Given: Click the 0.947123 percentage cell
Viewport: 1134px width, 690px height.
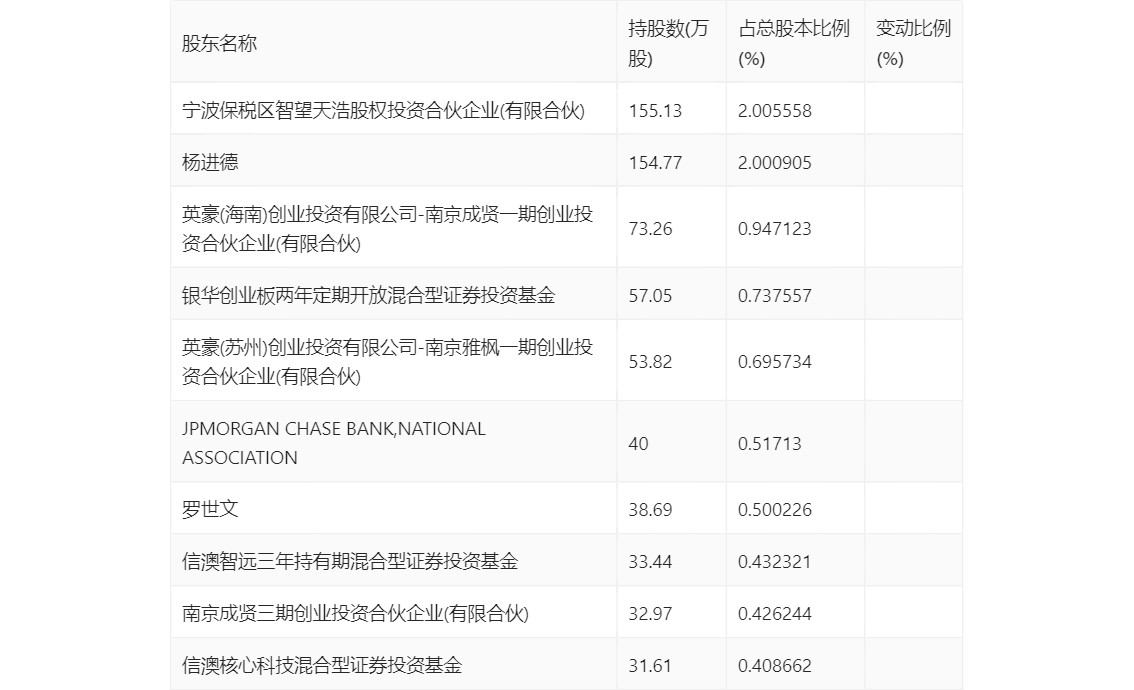Looking at the screenshot, I should point(775,229).
